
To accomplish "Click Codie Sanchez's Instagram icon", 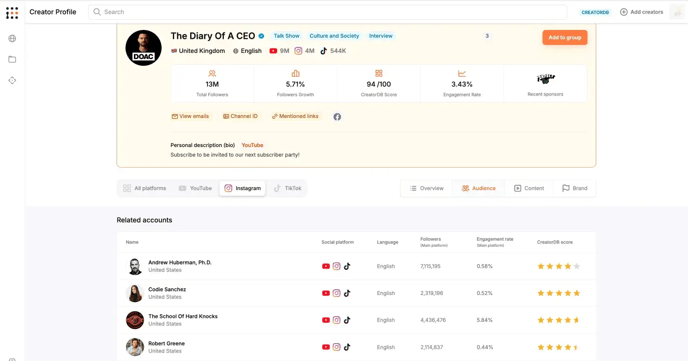I will (x=337, y=293).
